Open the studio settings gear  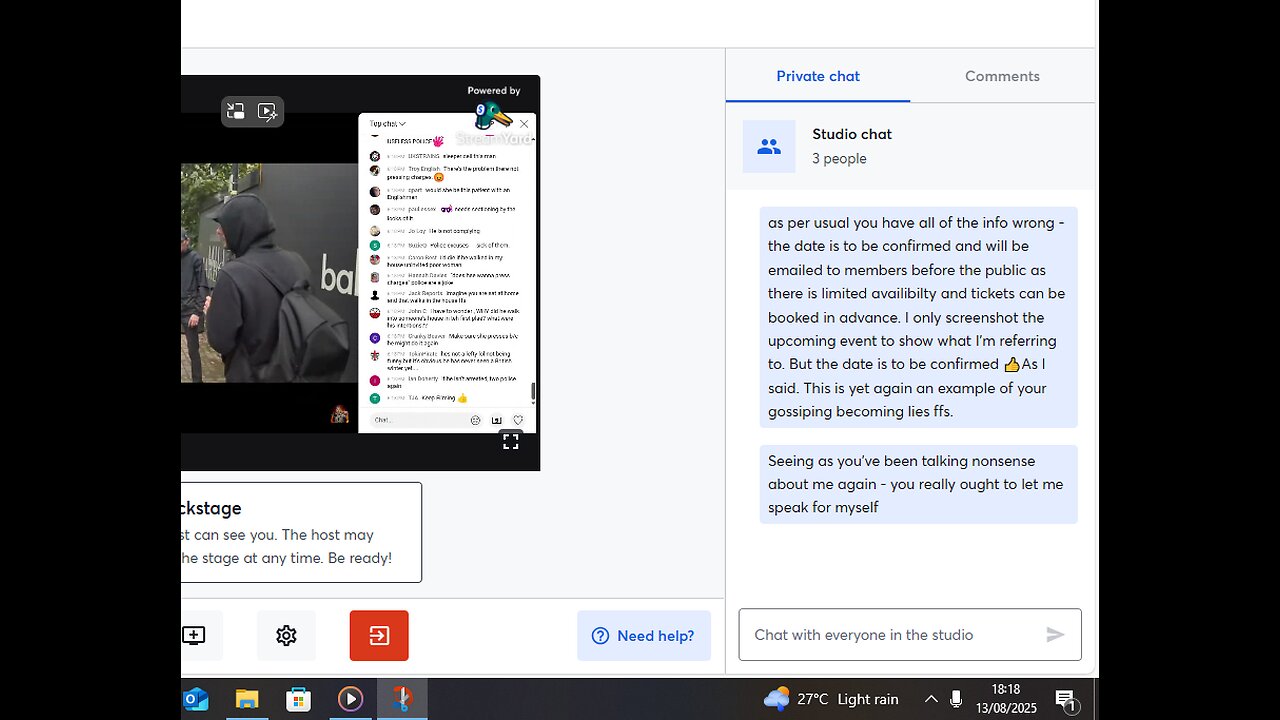286,635
